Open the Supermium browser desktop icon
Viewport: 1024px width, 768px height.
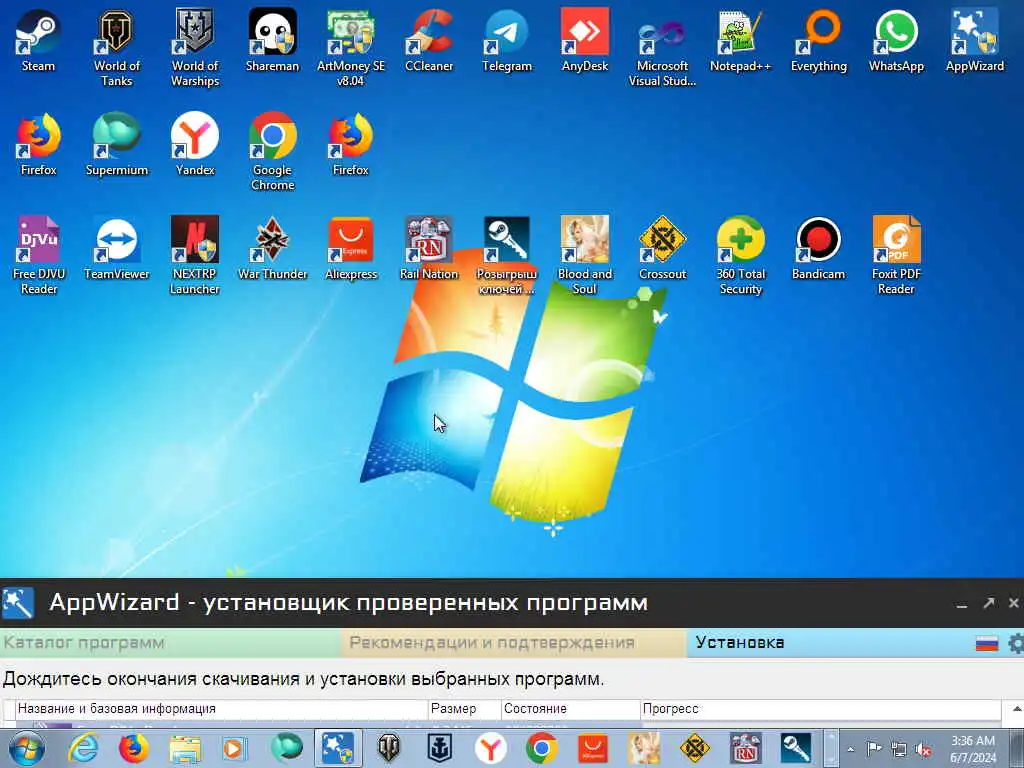coord(116,144)
